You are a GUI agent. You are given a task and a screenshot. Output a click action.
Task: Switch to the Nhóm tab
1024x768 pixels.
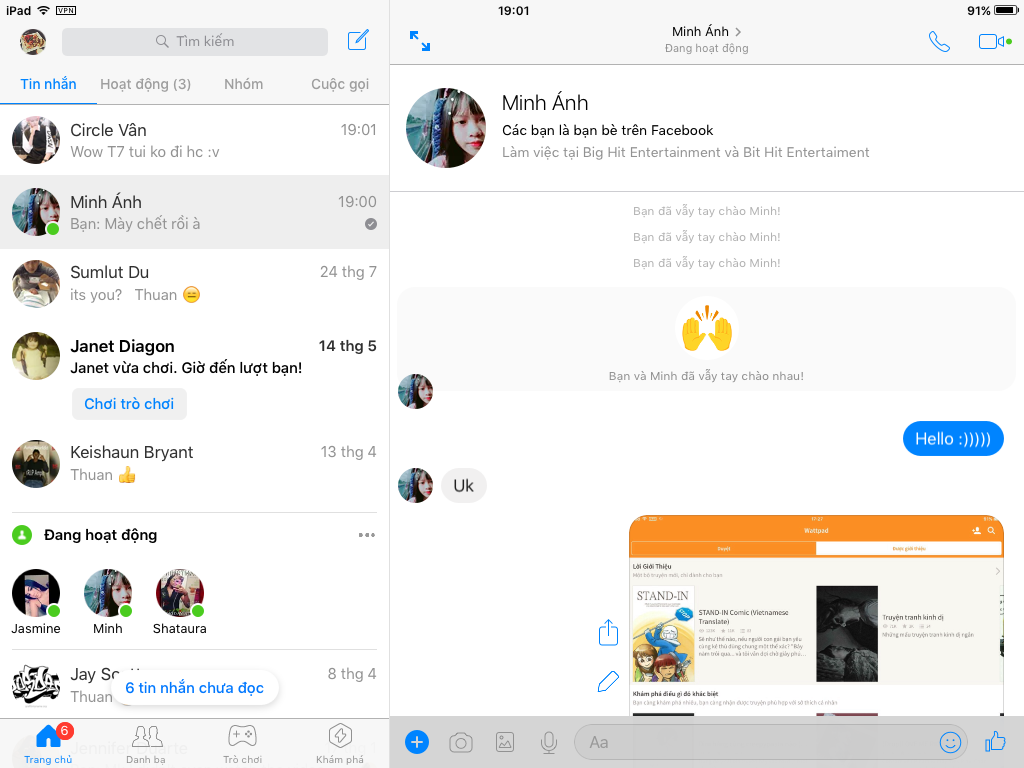(x=244, y=84)
